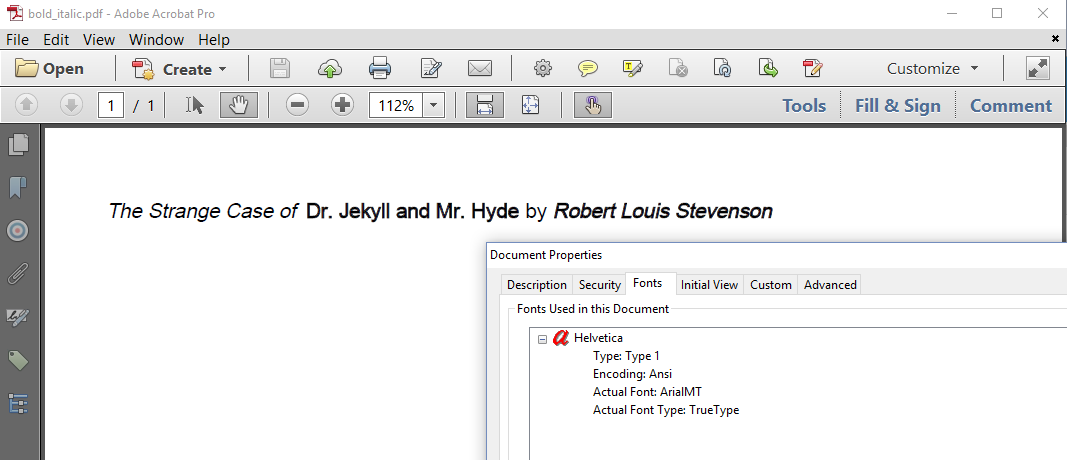Open the Help menu

tap(214, 39)
